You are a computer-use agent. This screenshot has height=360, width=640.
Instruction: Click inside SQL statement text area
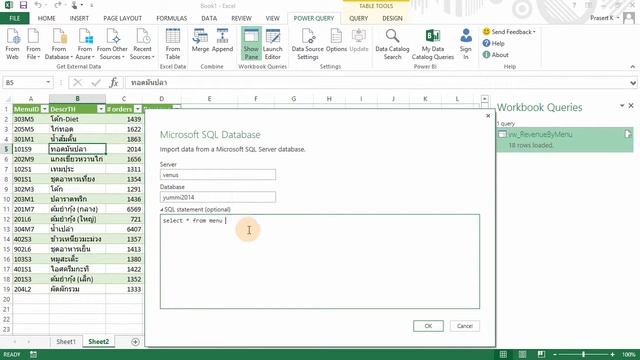click(320, 261)
